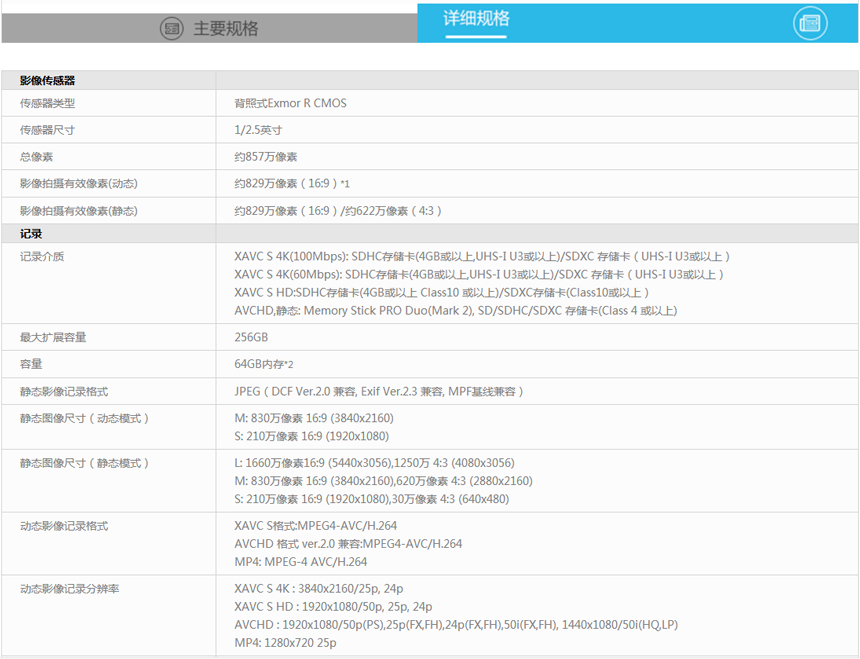The height and width of the screenshot is (659, 860).
Task: Click the JPEG（DCF Ver.2.0 兼容 value
Action: tap(379, 391)
